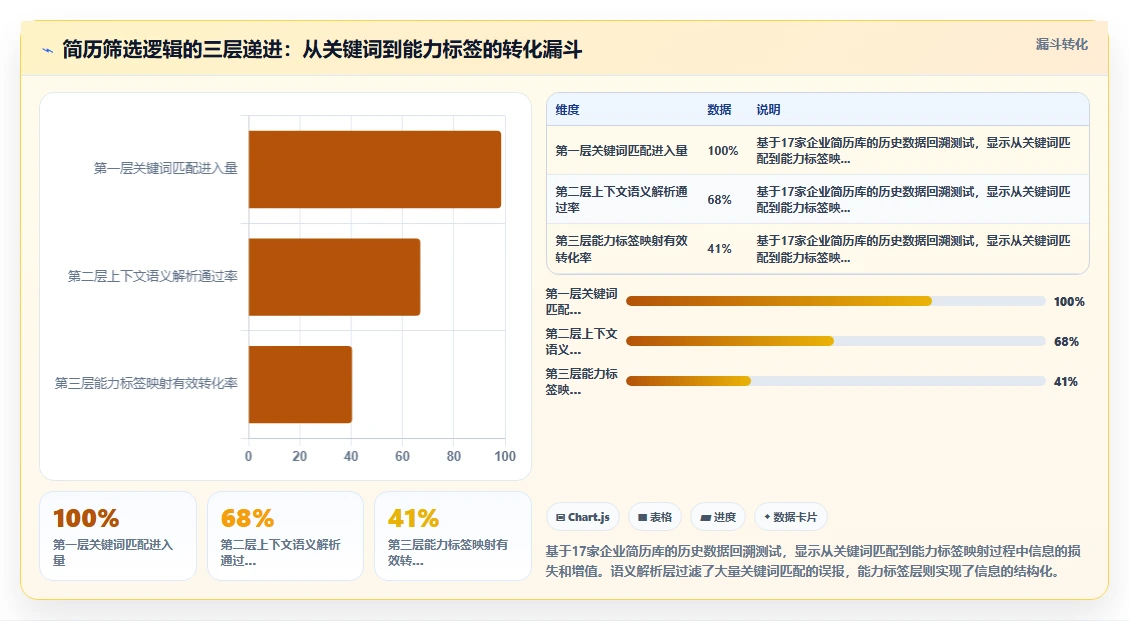
Task: Select the 进度 chip
Action: point(718,517)
